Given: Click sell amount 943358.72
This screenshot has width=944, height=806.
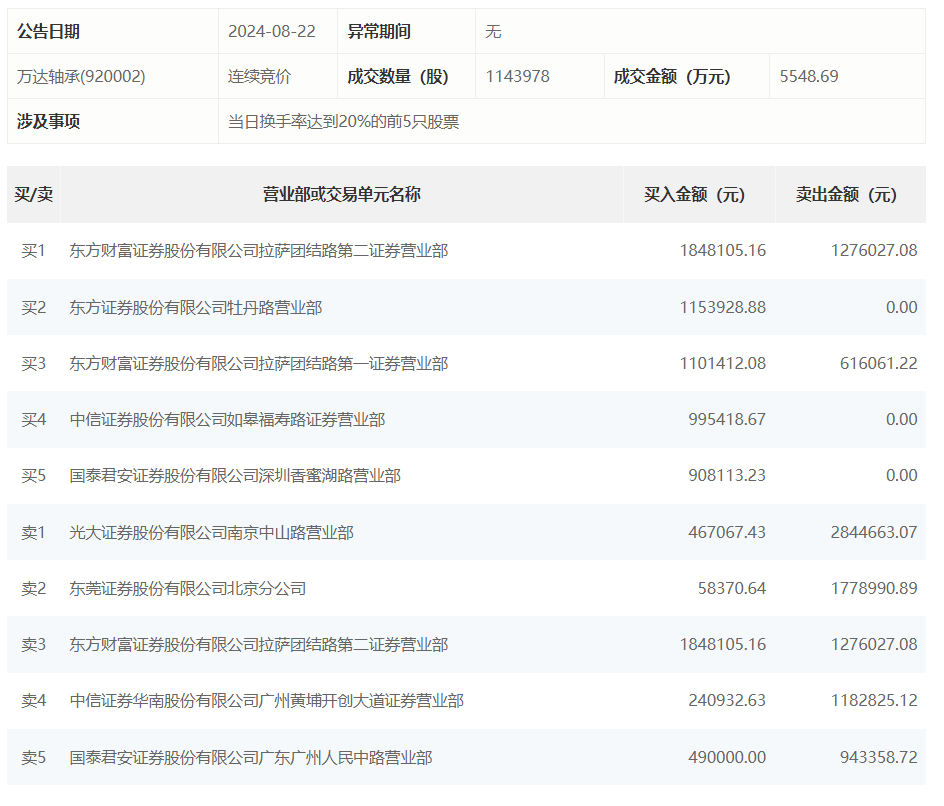Looking at the screenshot, I should (878, 757).
